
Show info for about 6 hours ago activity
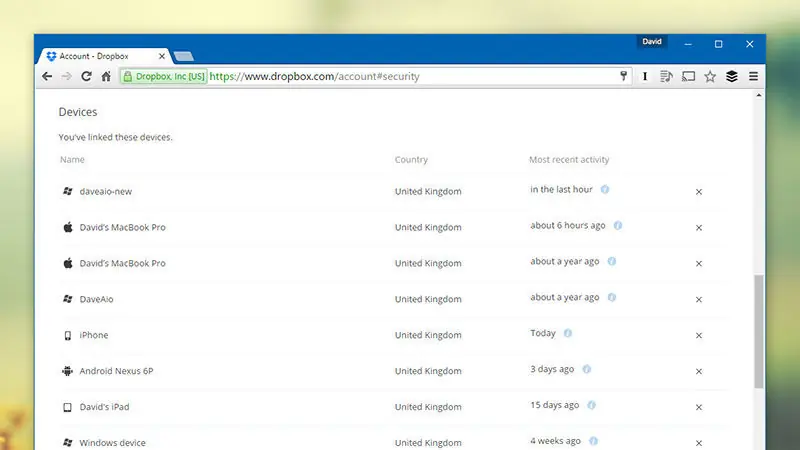(618, 225)
